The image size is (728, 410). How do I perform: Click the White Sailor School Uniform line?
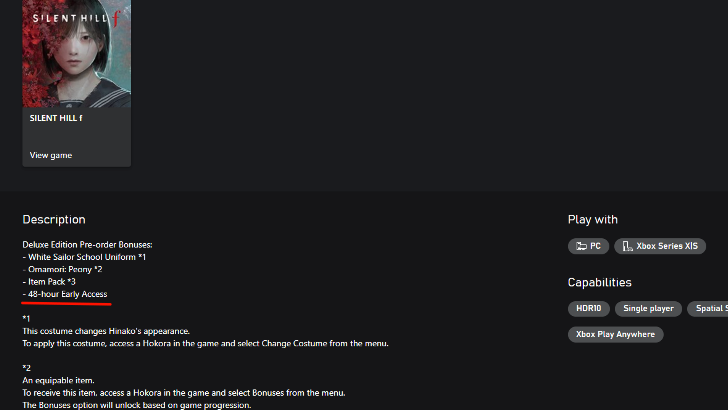[86, 257]
